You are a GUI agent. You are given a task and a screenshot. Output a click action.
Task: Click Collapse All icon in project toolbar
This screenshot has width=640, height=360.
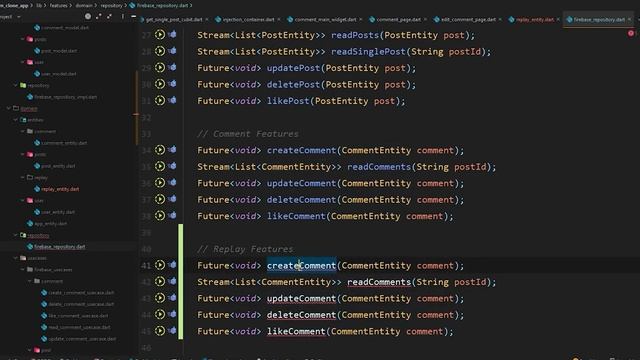[x=109, y=16]
